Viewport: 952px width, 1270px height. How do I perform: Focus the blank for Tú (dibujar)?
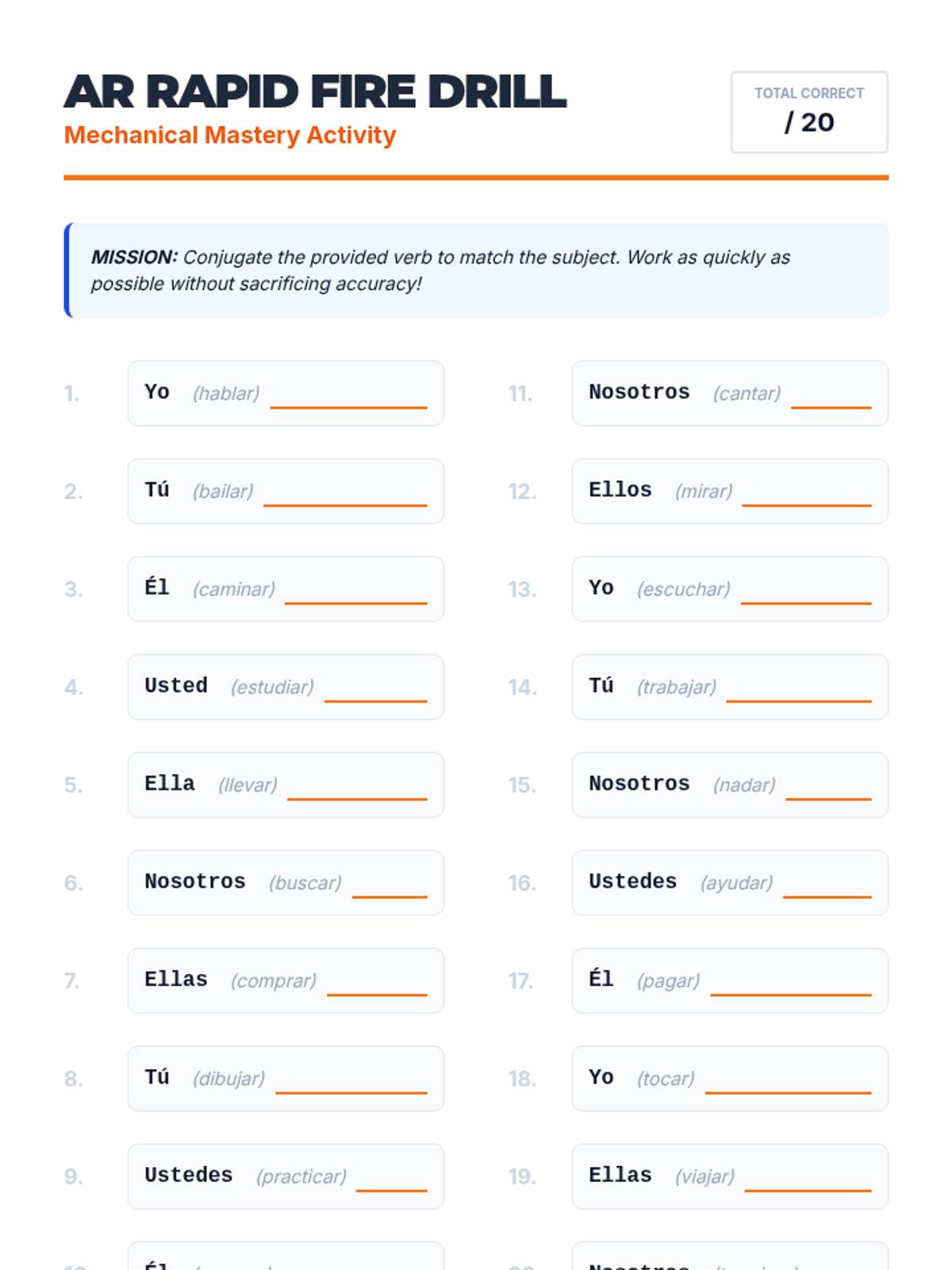[x=351, y=1081]
